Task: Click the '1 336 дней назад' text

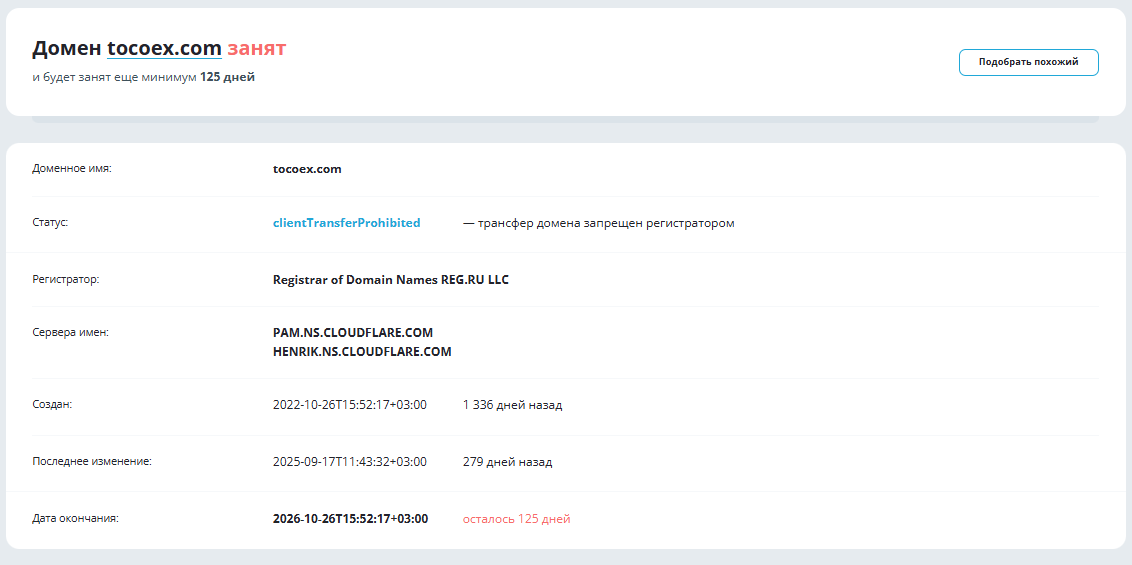Action: 513,405
